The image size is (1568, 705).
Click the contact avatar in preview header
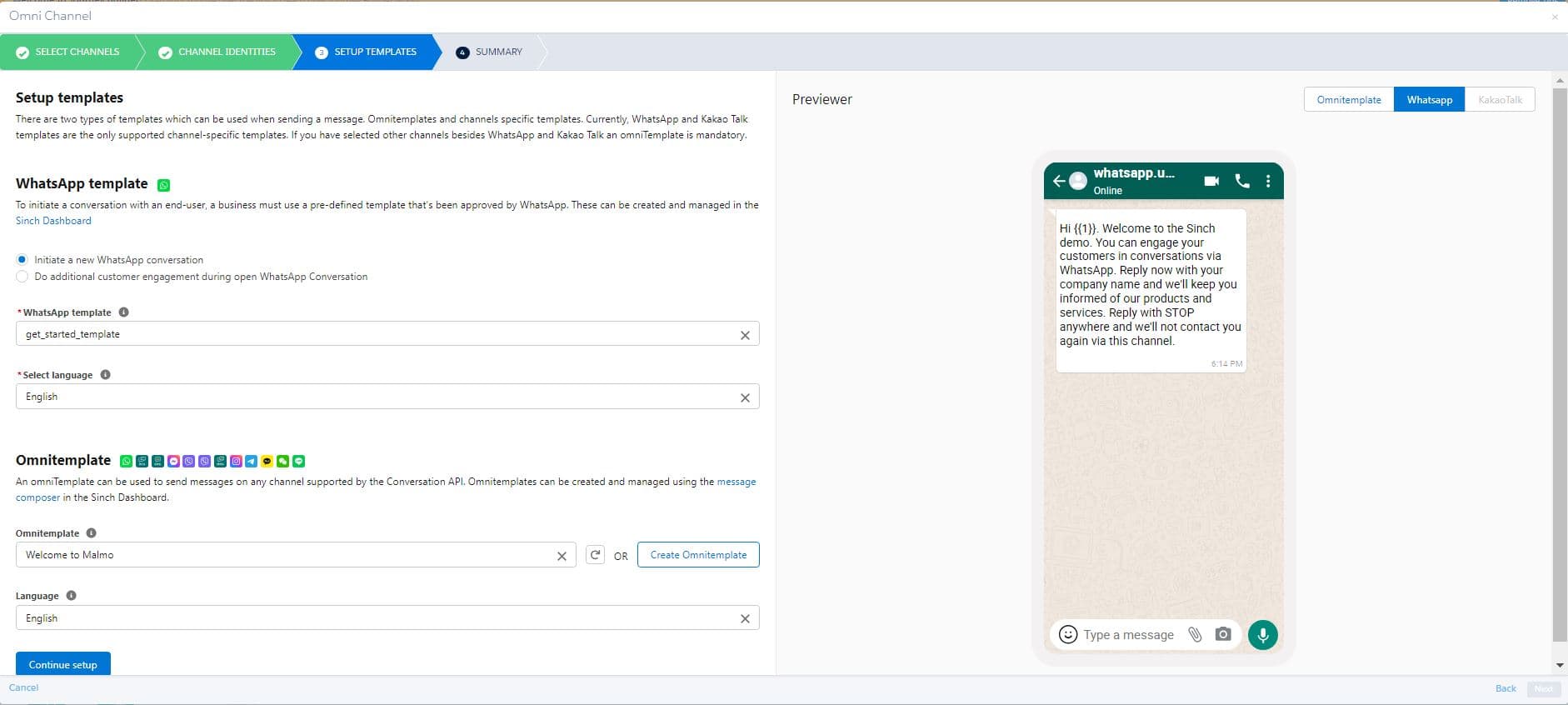point(1078,181)
